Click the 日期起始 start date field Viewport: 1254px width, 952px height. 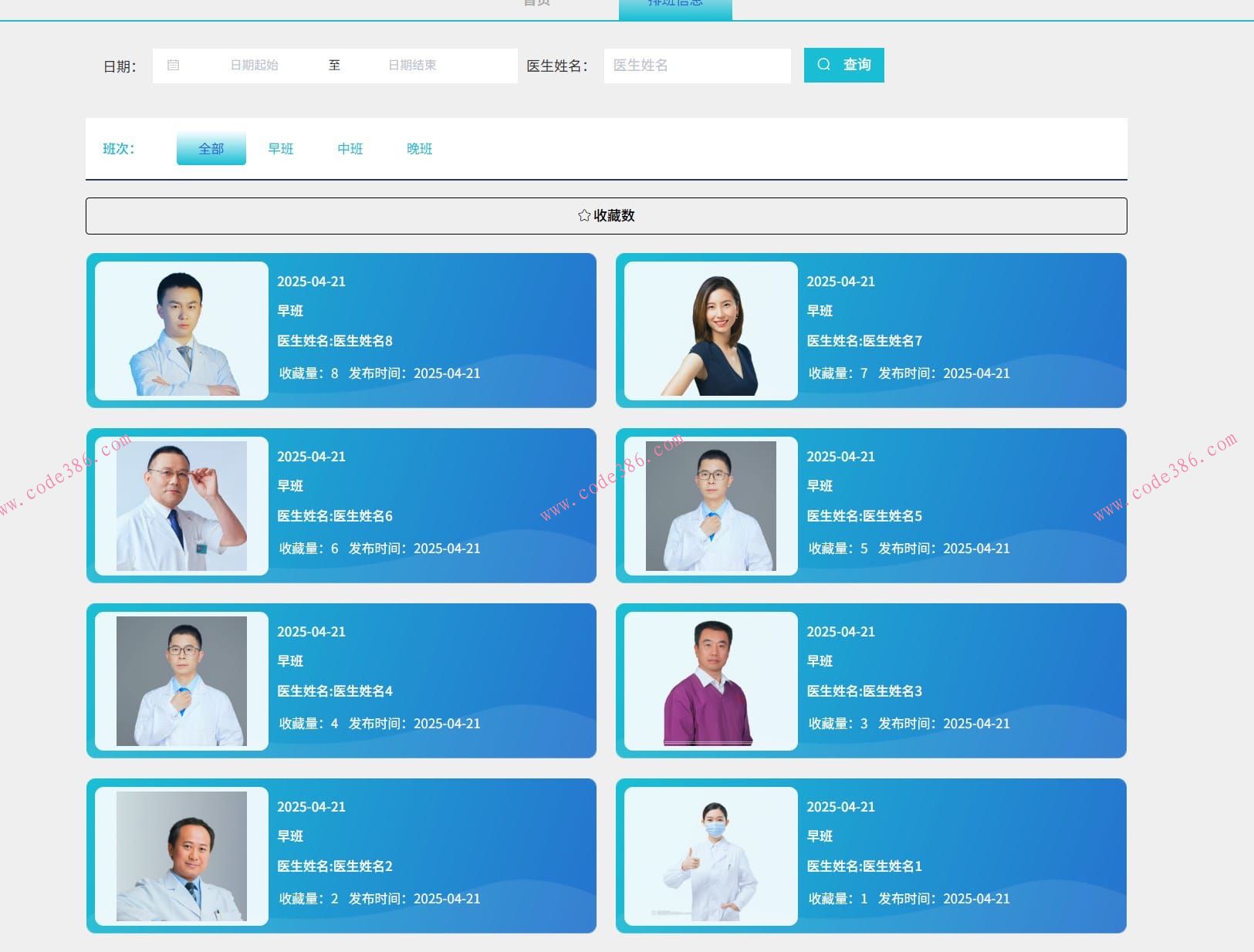click(x=254, y=66)
